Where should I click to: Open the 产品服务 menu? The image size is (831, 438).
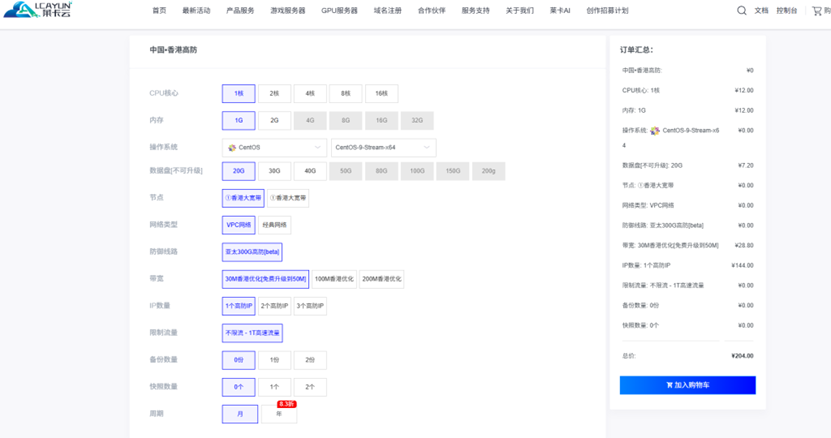pos(240,11)
